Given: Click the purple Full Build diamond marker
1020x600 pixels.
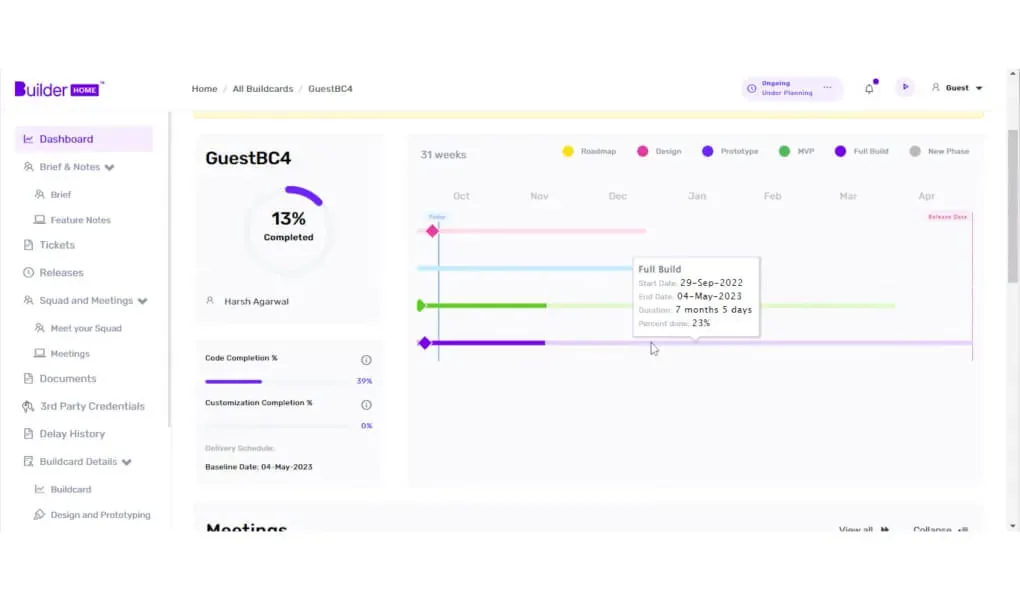Looking at the screenshot, I should coord(425,343).
